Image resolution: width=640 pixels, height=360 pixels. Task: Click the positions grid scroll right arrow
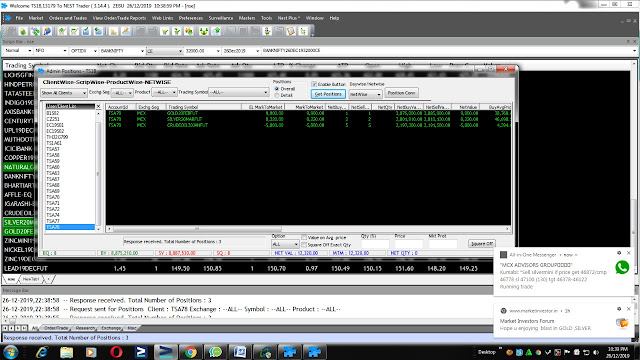coord(508,229)
